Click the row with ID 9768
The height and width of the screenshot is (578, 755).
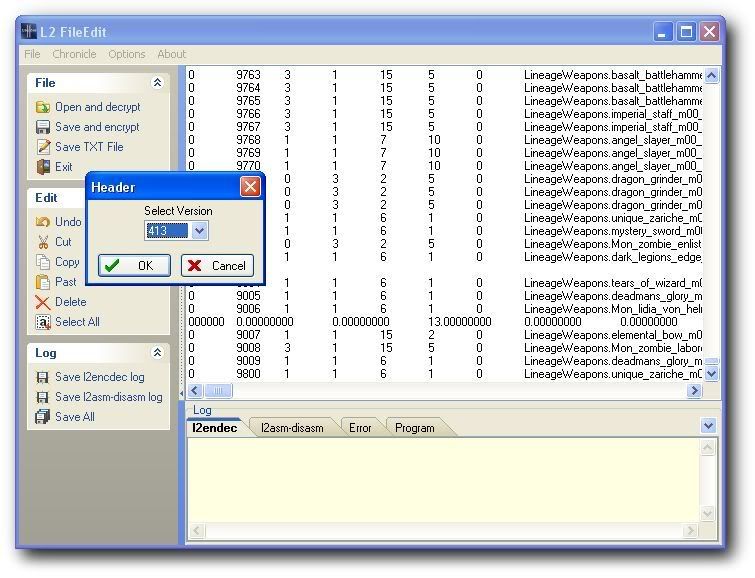pos(445,140)
